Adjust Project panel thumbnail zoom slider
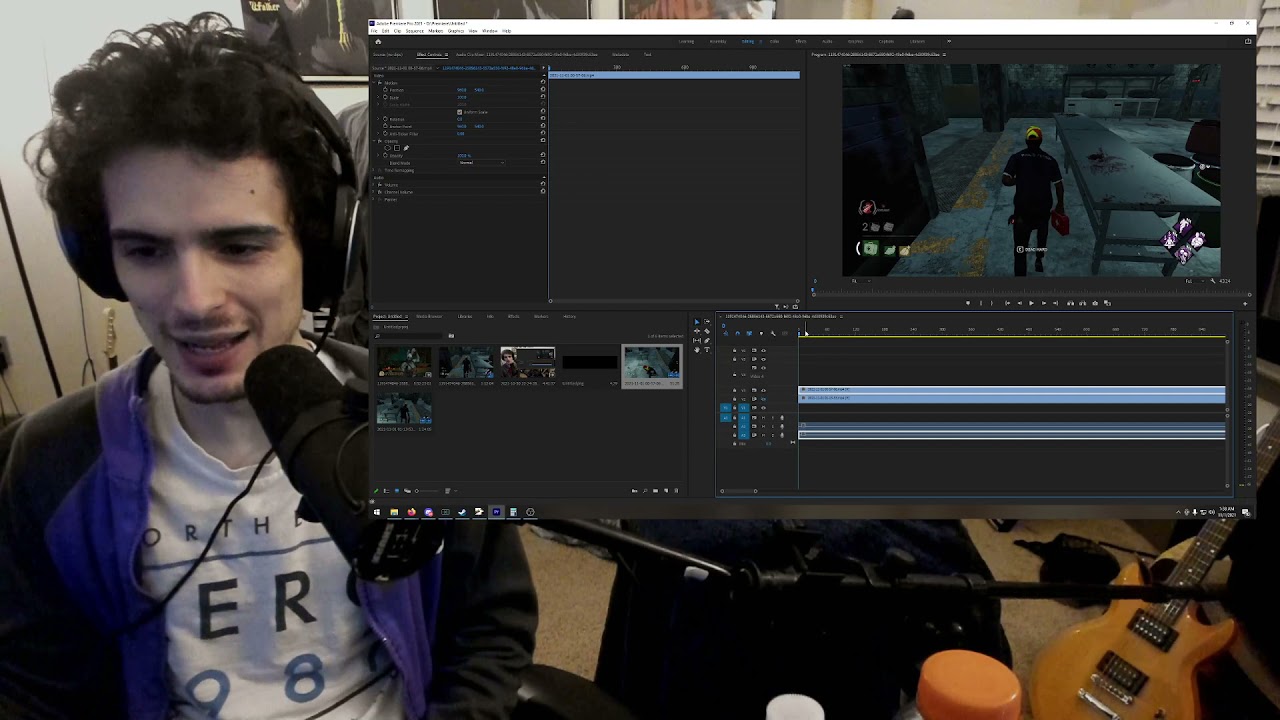 coord(427,491)
